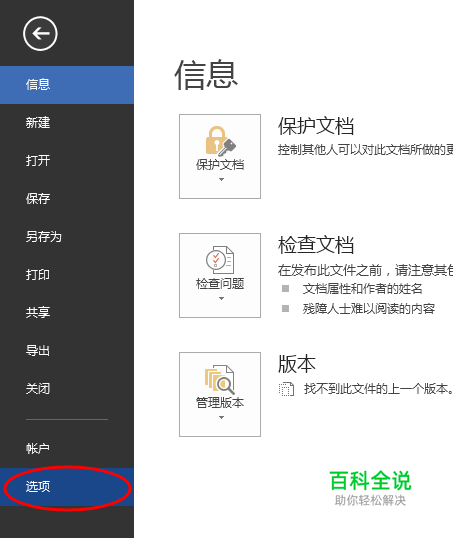
Task: Click the 保护文档 section heading
Action: pos(316,126)
